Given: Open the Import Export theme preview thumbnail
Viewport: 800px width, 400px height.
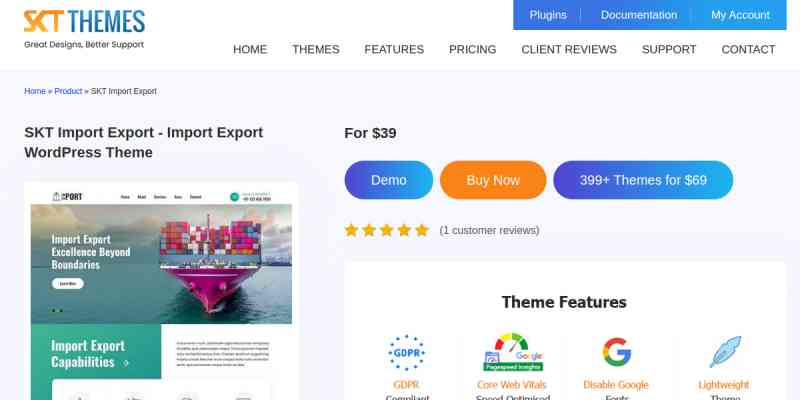Looking at the screenshot, I should [x=161, y=291].
